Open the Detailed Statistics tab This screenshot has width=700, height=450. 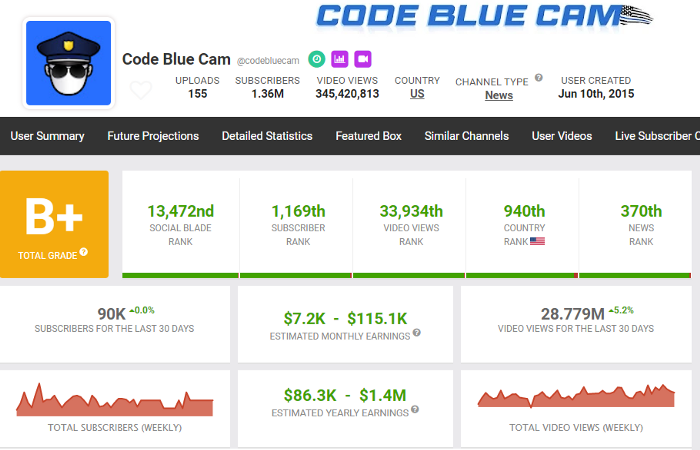267,136
